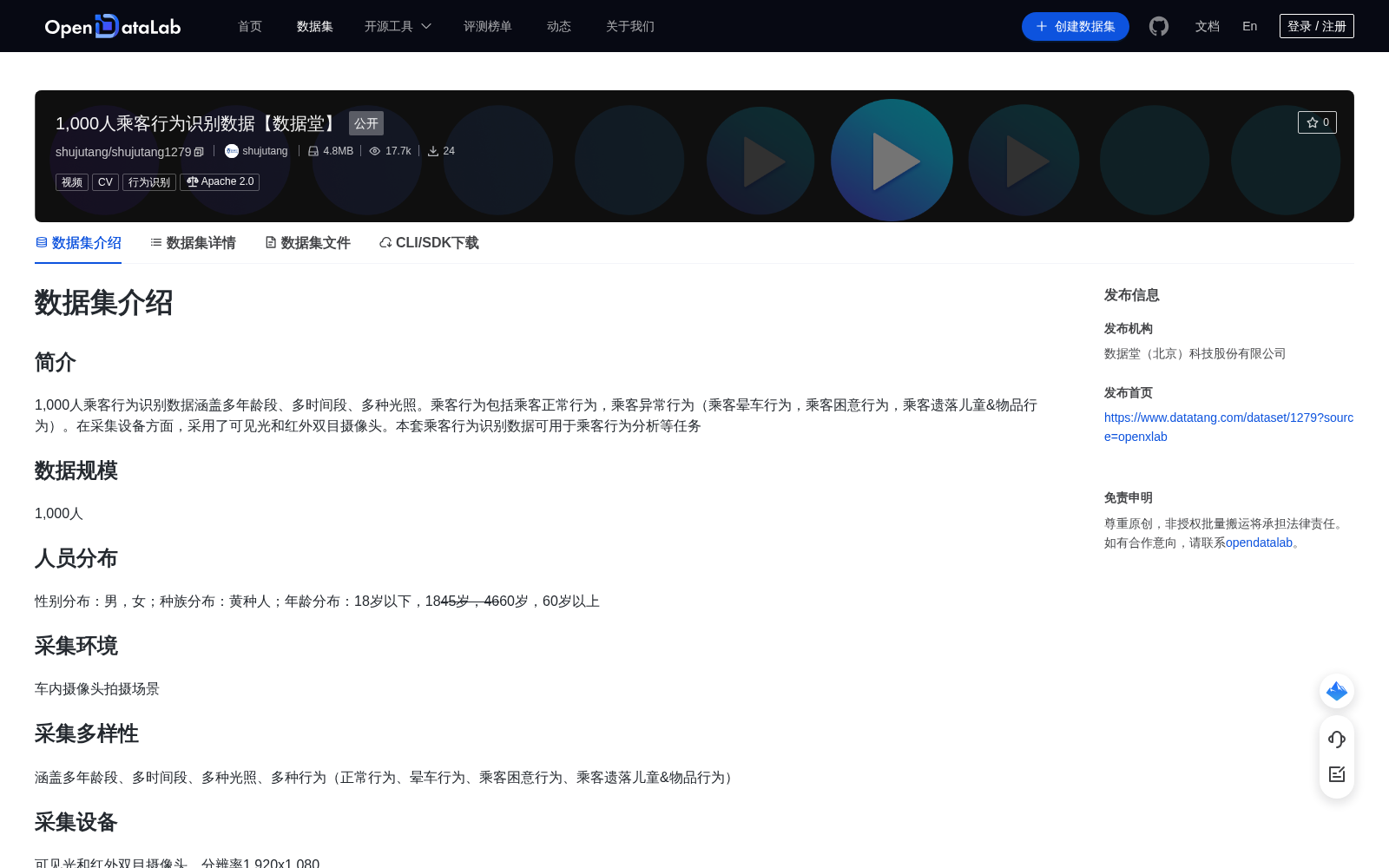Viewport: 1389px width, 868px height.
Task: Open the 动态 nav item
Action: (559, 26)
